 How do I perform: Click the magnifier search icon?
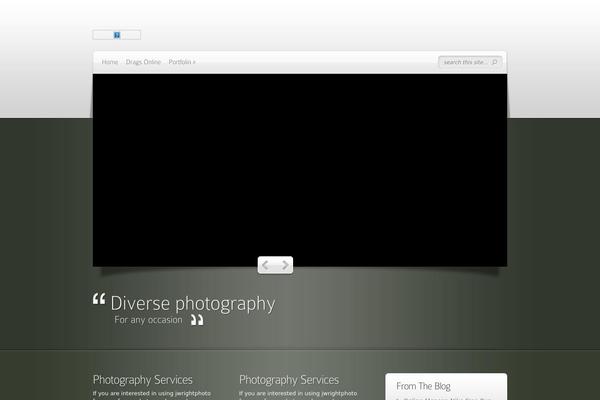point(494,62)
